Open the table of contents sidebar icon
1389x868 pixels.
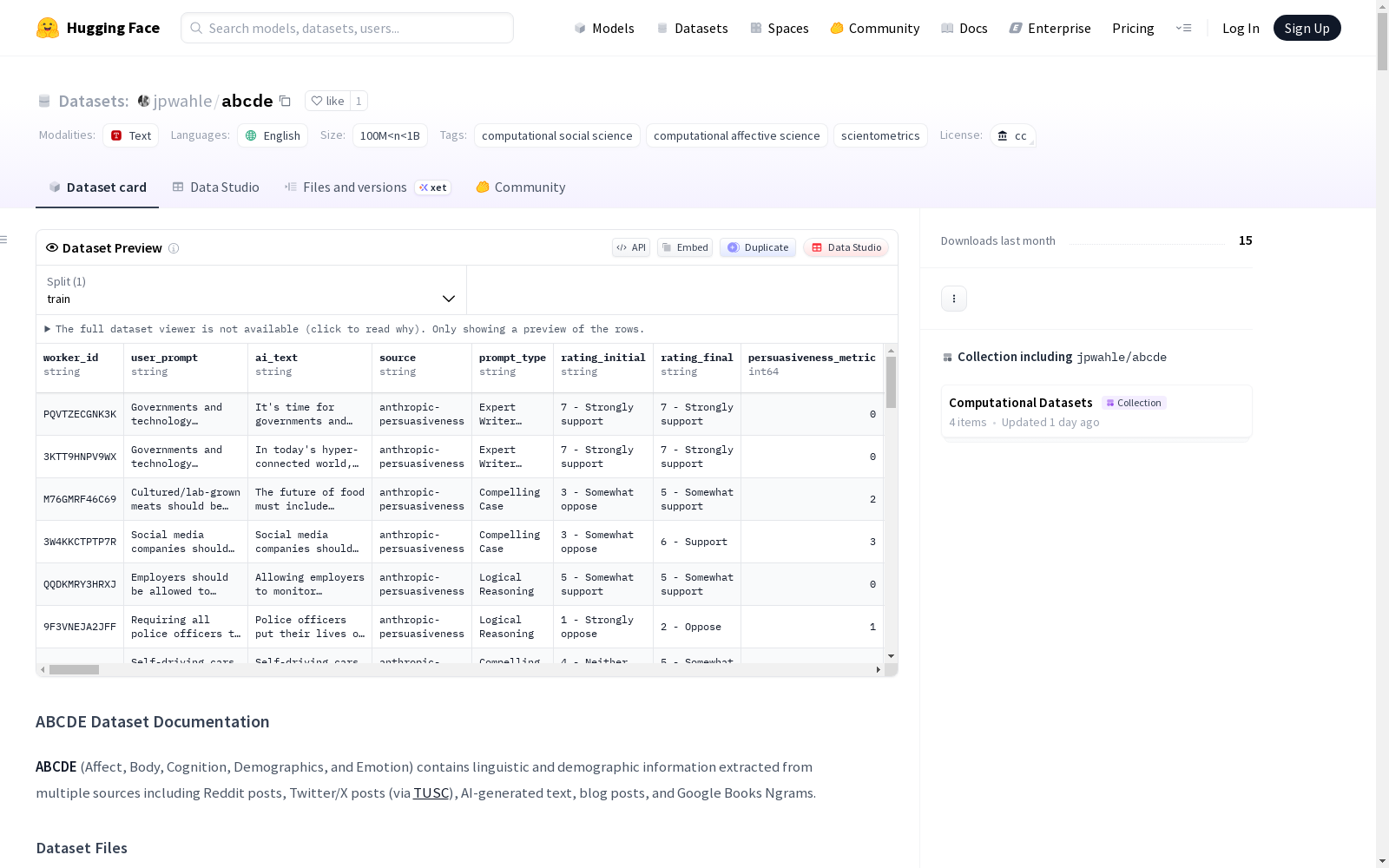(4, 240)
